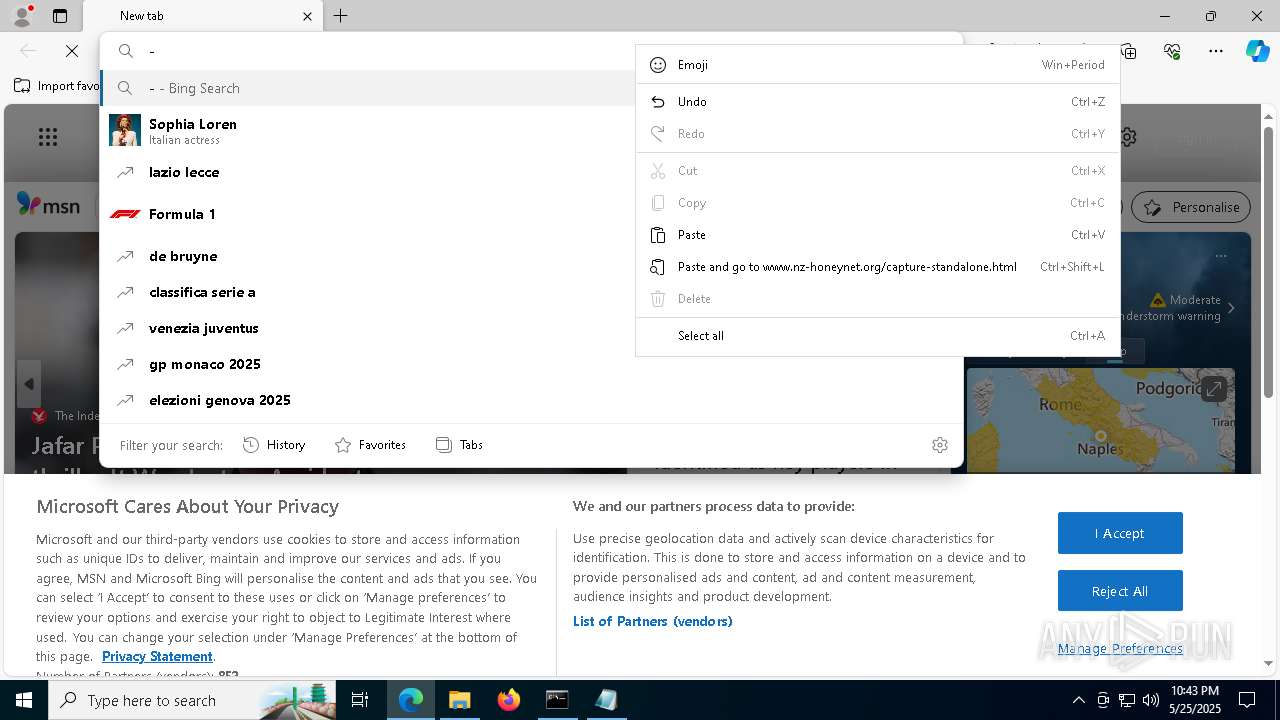Open Task View on taskbar
This screenshot has height=720, width=1280.
click(x=360, y=700)
